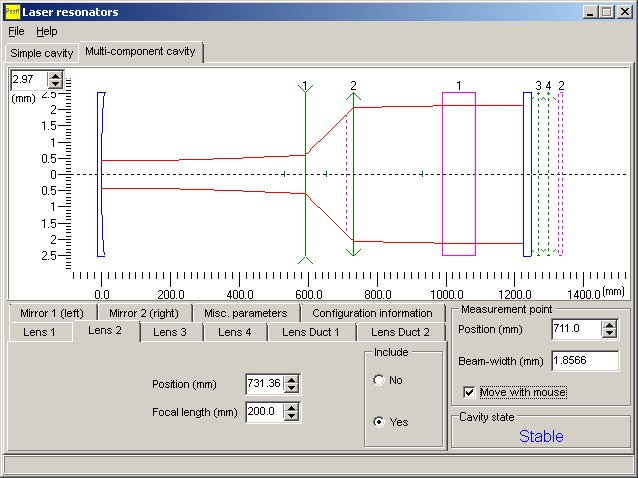Screen dimensions: 638x478
Task: Decrease the Focal length value with spinner
Action: (x=291, y=417)
